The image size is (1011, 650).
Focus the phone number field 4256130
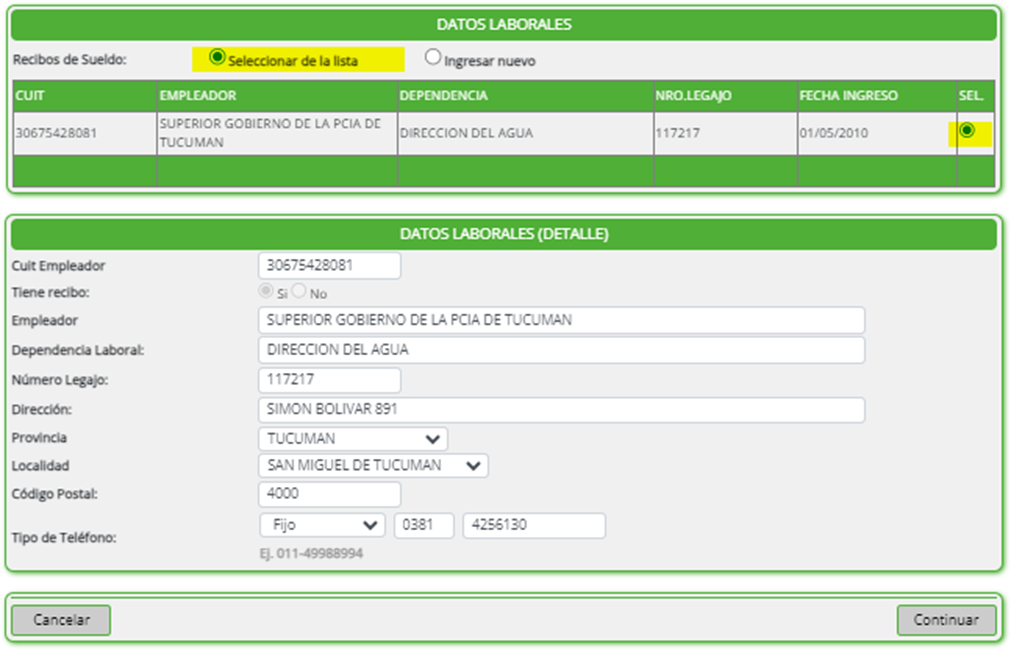[534, 525]
